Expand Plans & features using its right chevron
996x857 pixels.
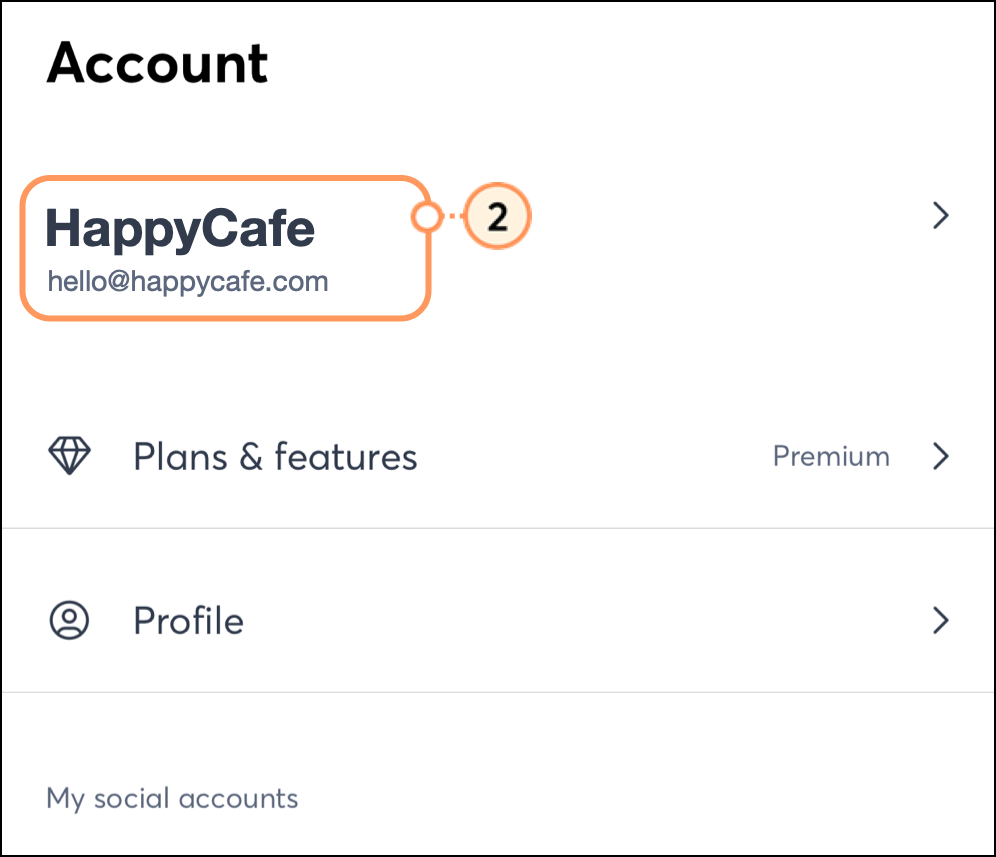(939, 457)
